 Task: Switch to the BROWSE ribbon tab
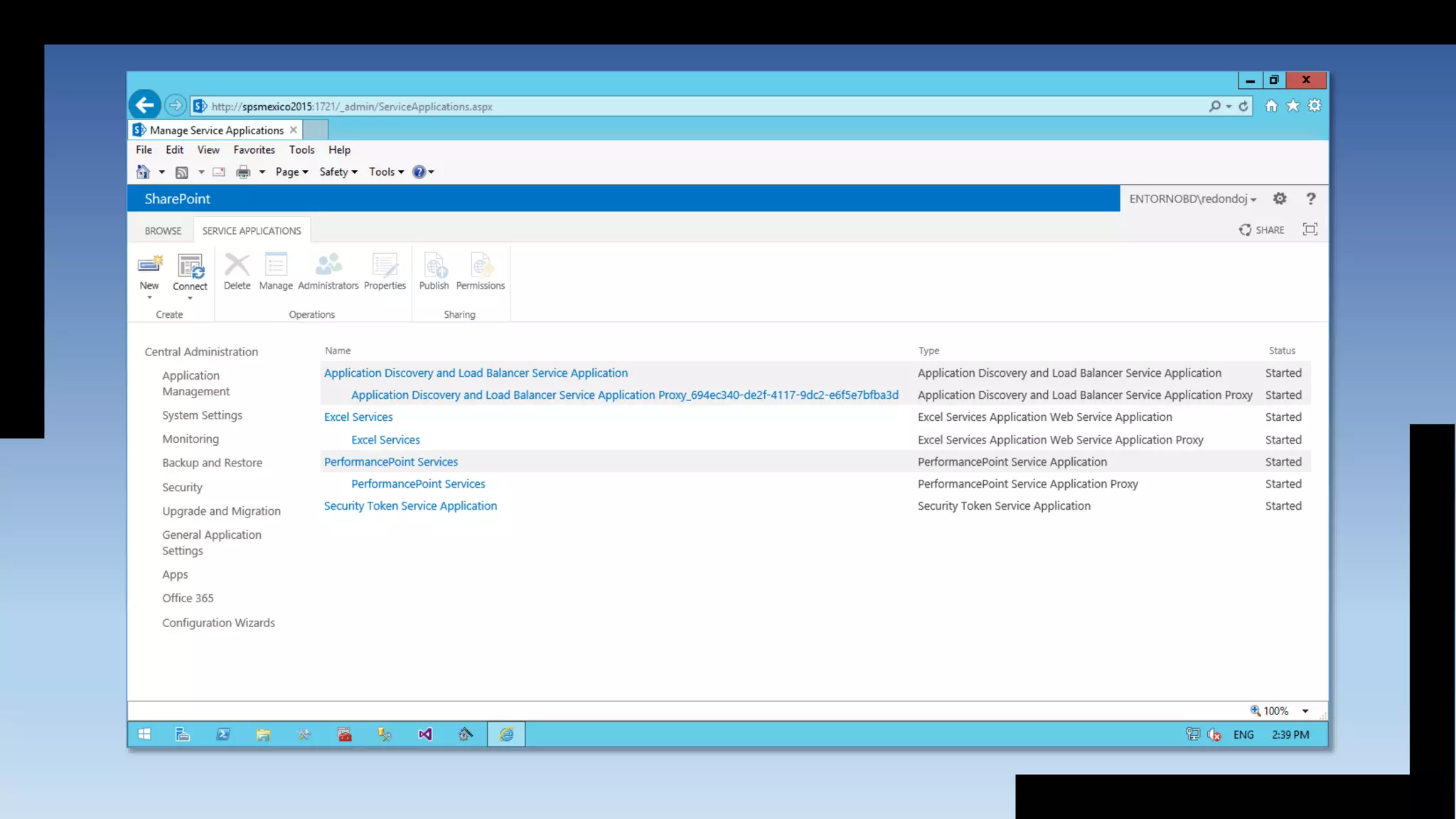pos(163,231)
